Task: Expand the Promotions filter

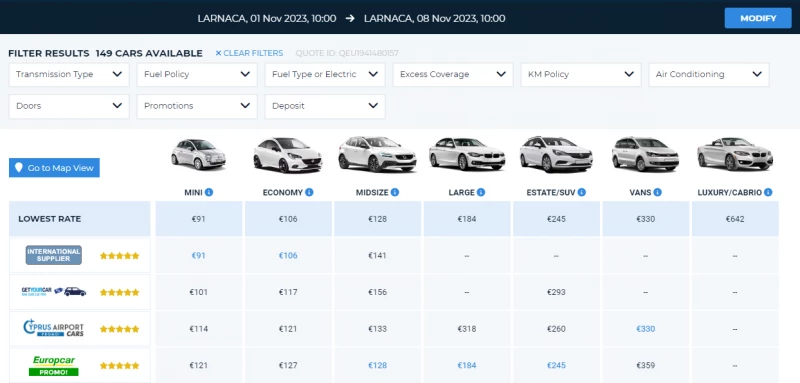Action: [x=197, y=106]
